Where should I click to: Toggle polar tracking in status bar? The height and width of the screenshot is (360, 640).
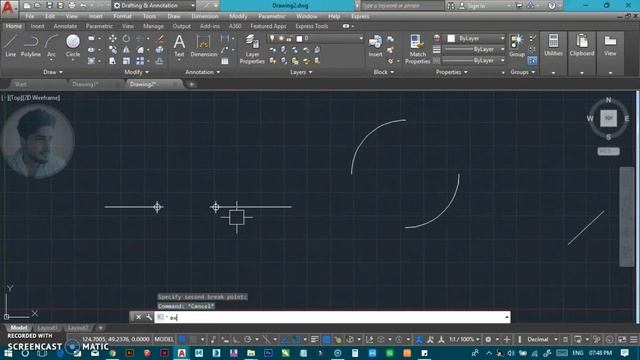click(248, 339)
